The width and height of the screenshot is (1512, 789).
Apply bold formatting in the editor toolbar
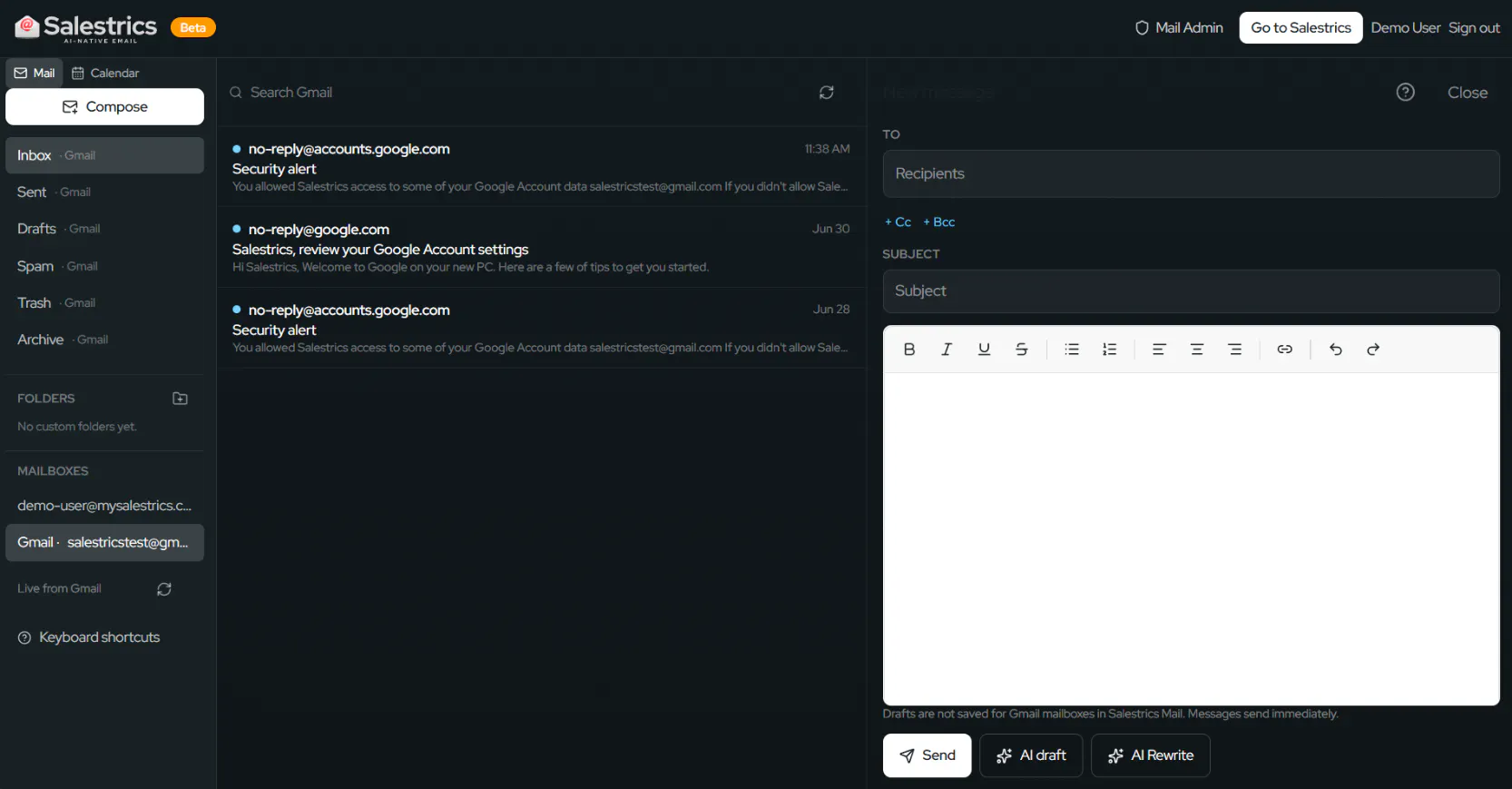pyautogui.click(x=909, y=350)
